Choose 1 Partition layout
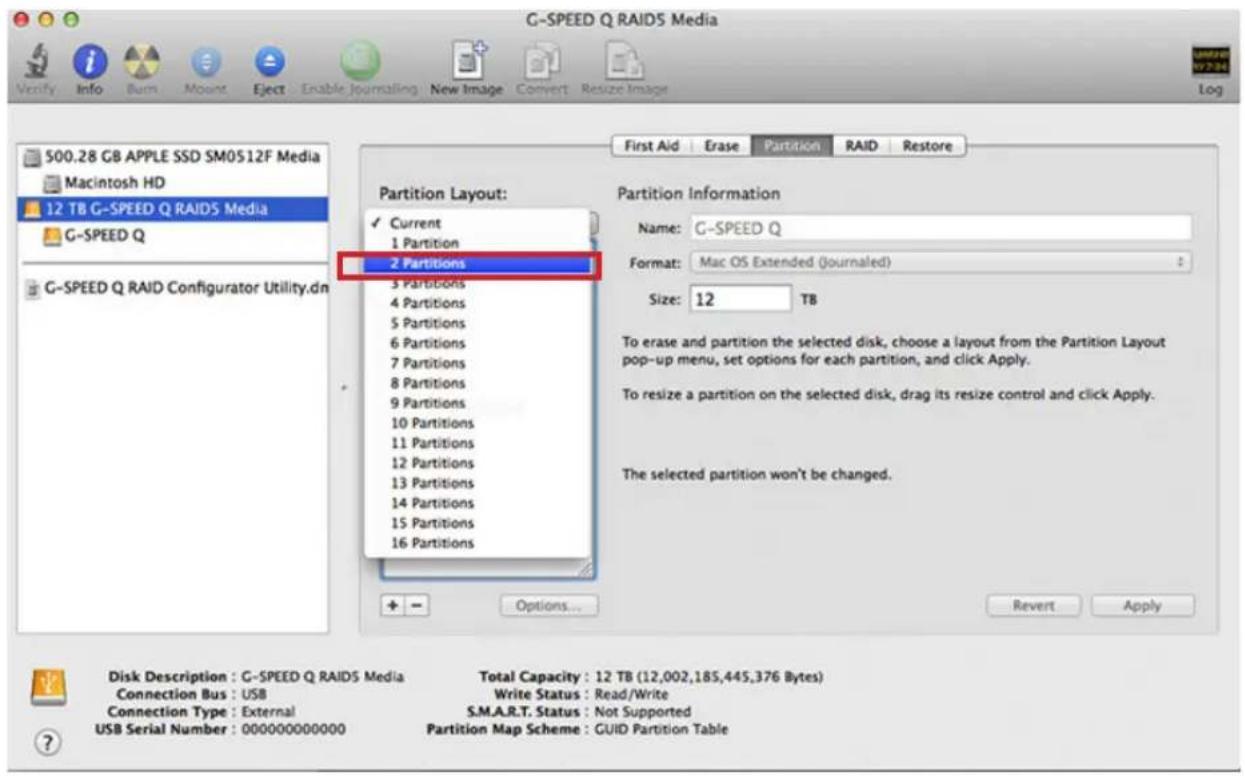1245x776 pixels. point(478,243)
